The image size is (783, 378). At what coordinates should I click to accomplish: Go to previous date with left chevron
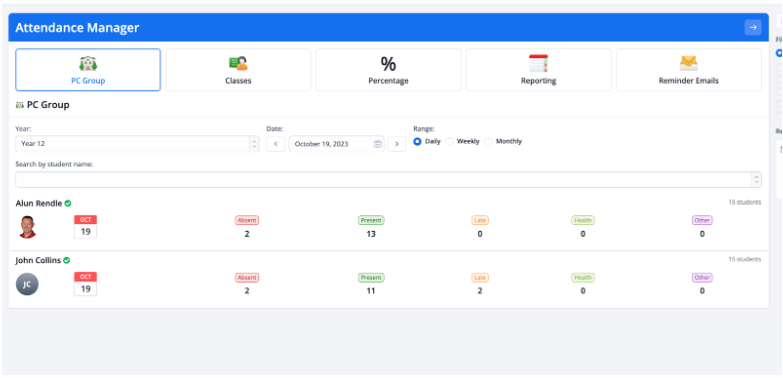[276, 144]
